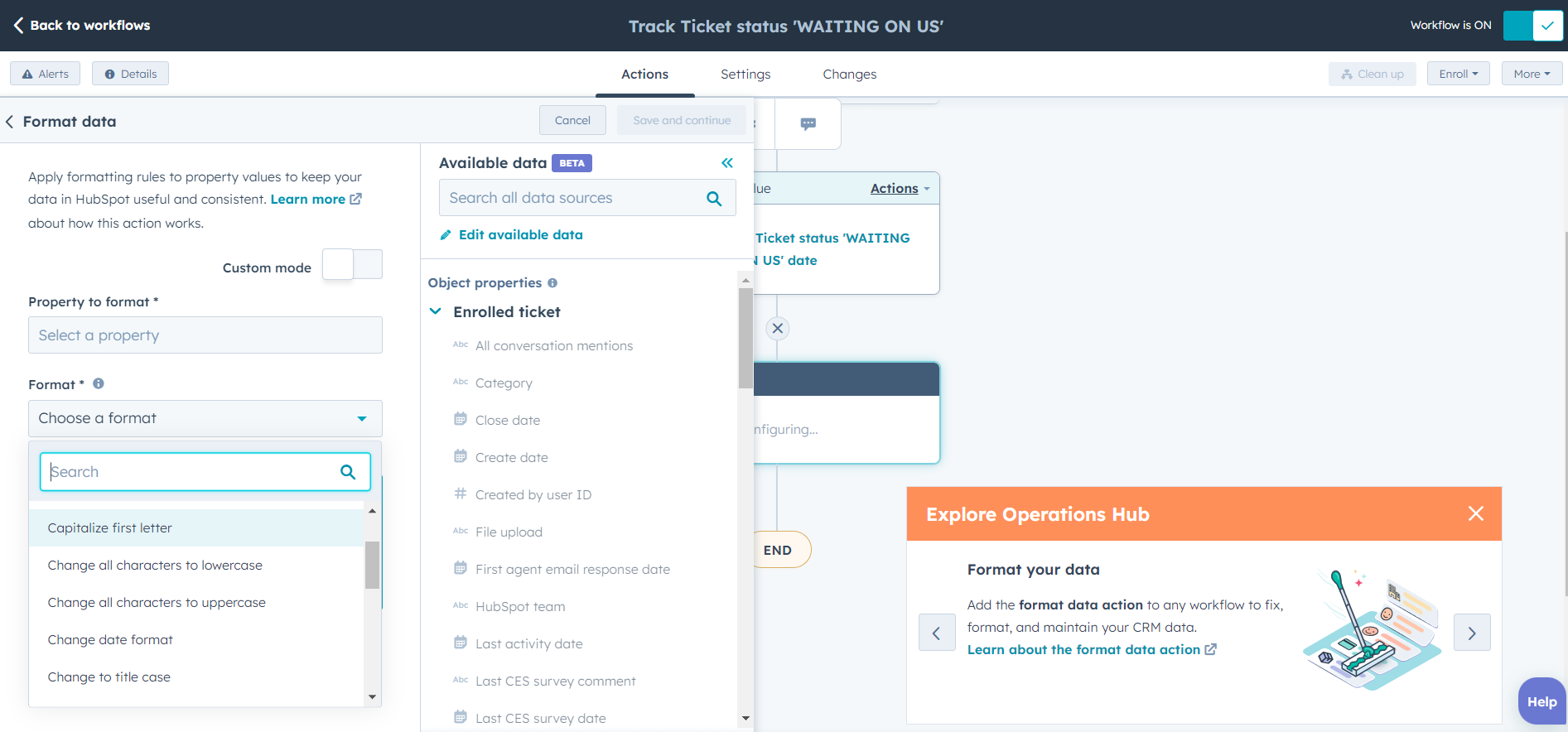Screen dimensions: 1568x732
Task: Select All conversation mentions property
Action: (554, 345)
